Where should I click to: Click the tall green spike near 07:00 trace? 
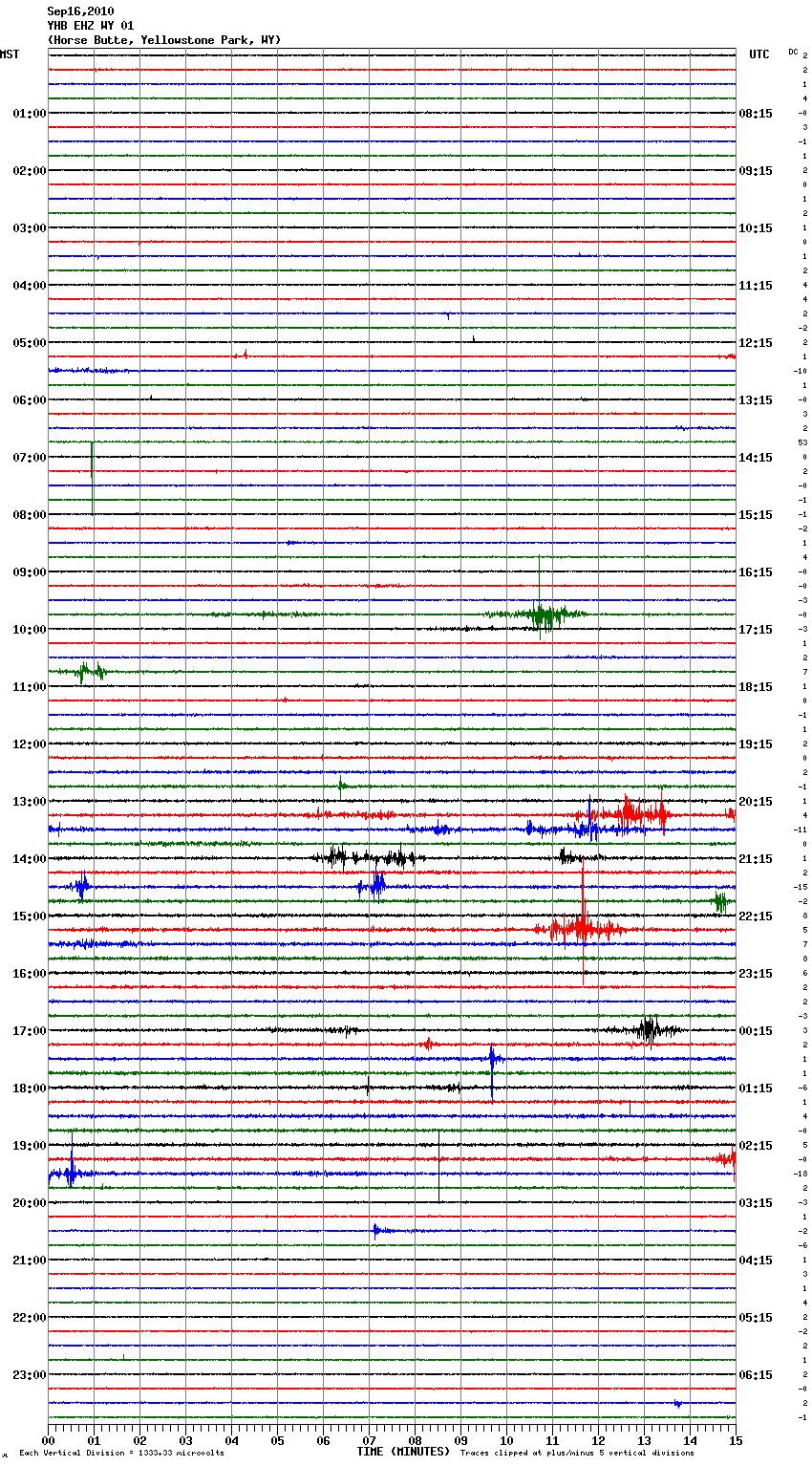(x=92, y=478)
